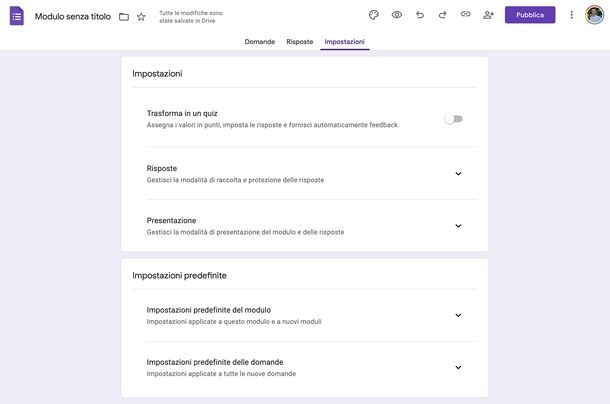This screenshot has height=404, width=610.
Task: Open the theme customization palette
Action: click(x=374, y=15)
